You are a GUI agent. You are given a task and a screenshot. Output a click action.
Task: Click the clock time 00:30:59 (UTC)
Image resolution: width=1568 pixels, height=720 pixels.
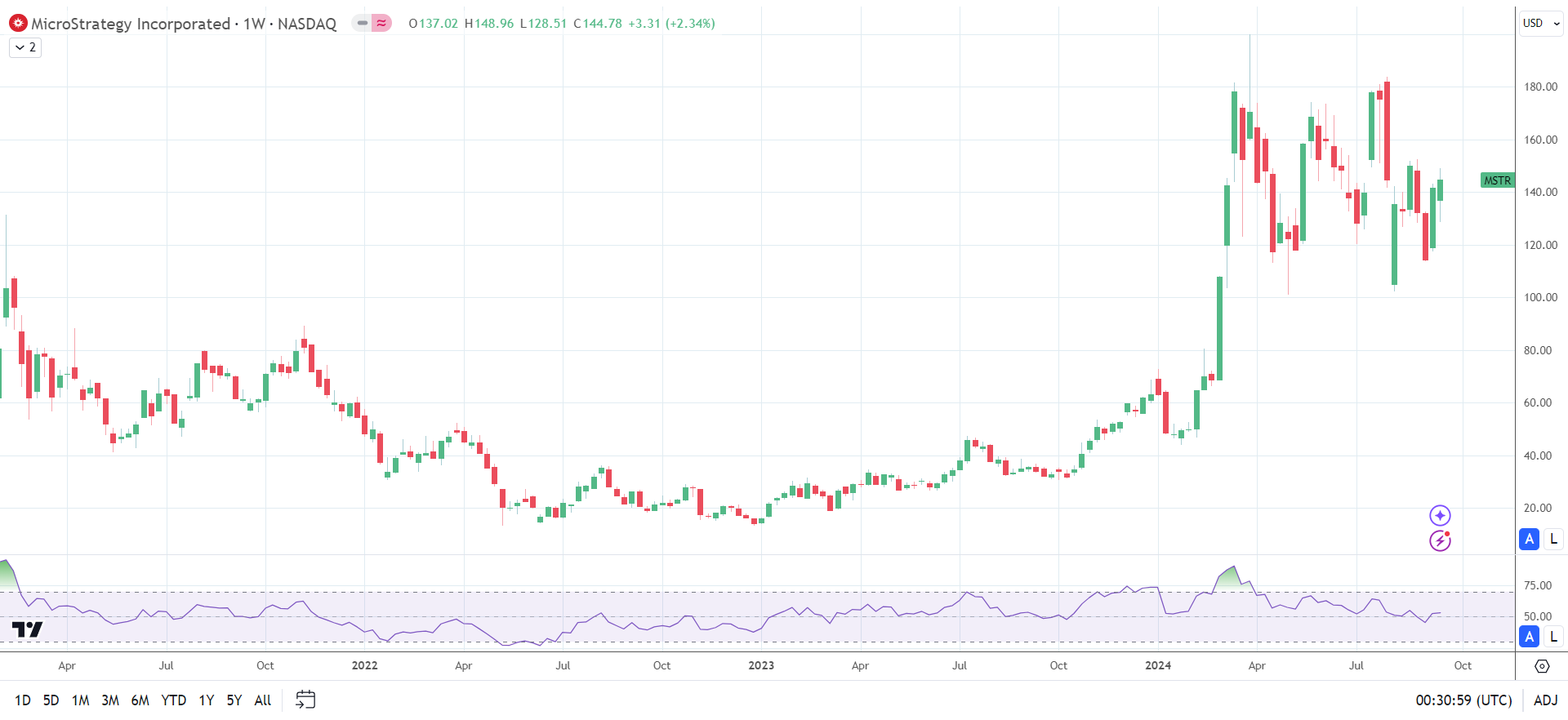(x=1463, y=700)
